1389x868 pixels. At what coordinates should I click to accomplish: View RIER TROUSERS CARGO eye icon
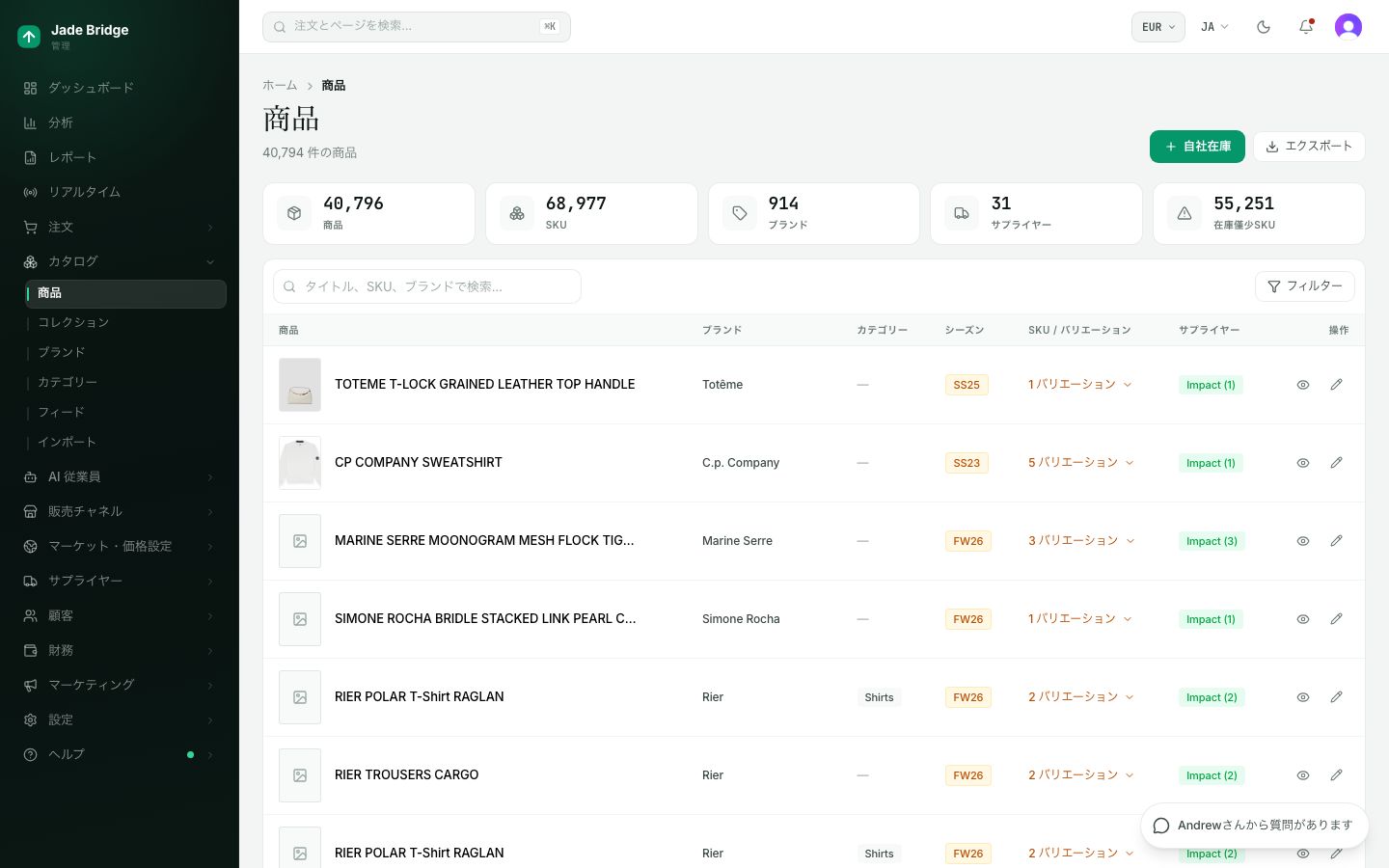click(1302, 775)
